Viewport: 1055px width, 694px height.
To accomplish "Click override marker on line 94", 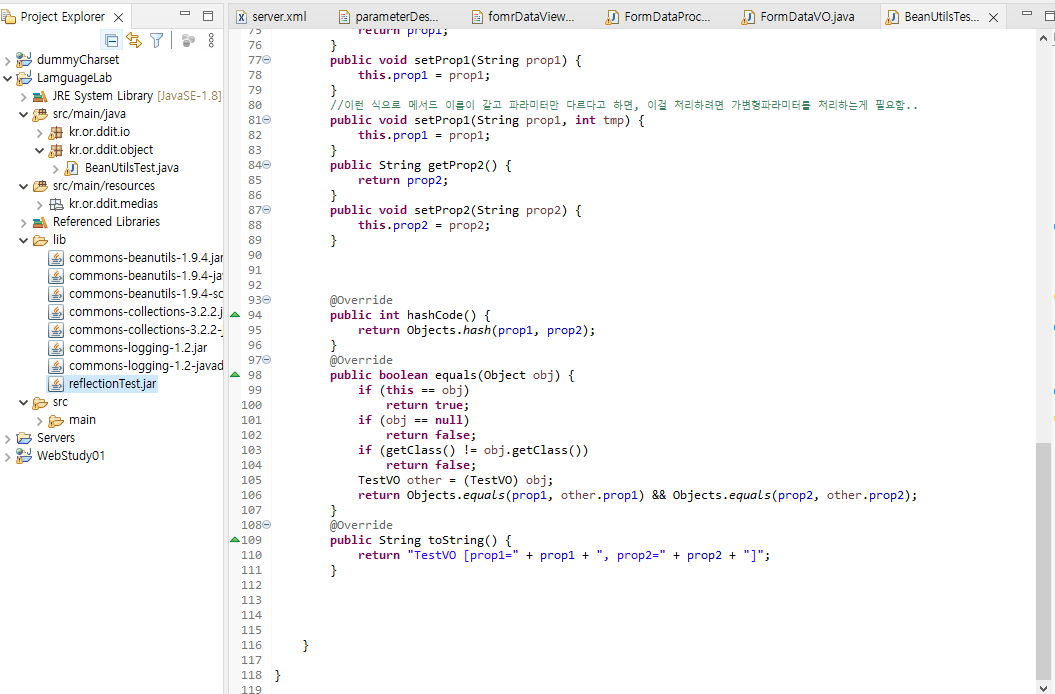I will (235, 314).
